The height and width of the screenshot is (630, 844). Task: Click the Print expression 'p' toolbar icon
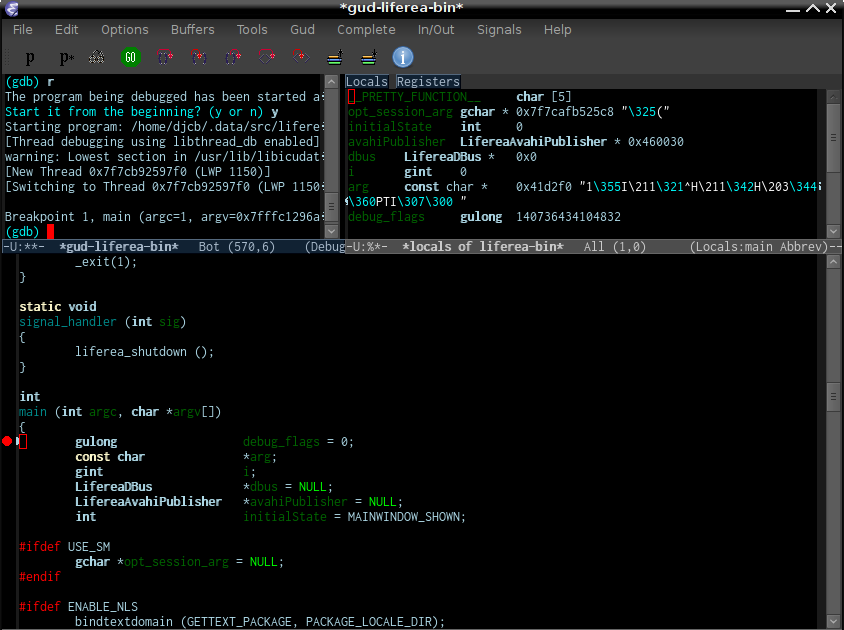tap(30, 57)
